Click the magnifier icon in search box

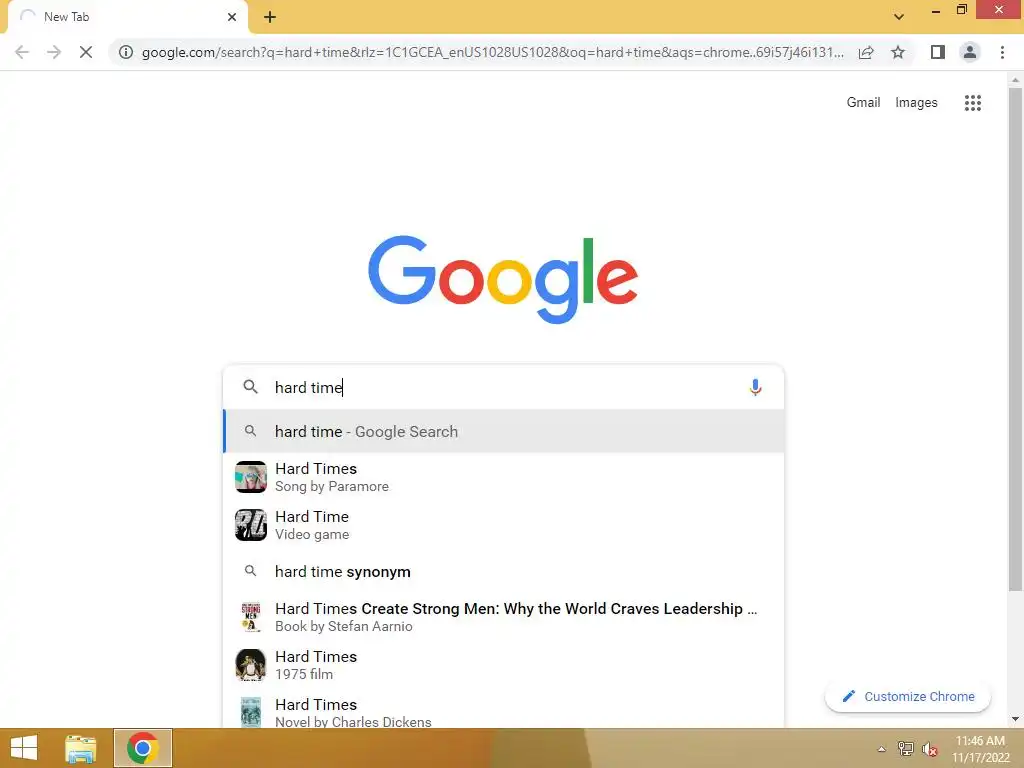[x=250, y=387]
